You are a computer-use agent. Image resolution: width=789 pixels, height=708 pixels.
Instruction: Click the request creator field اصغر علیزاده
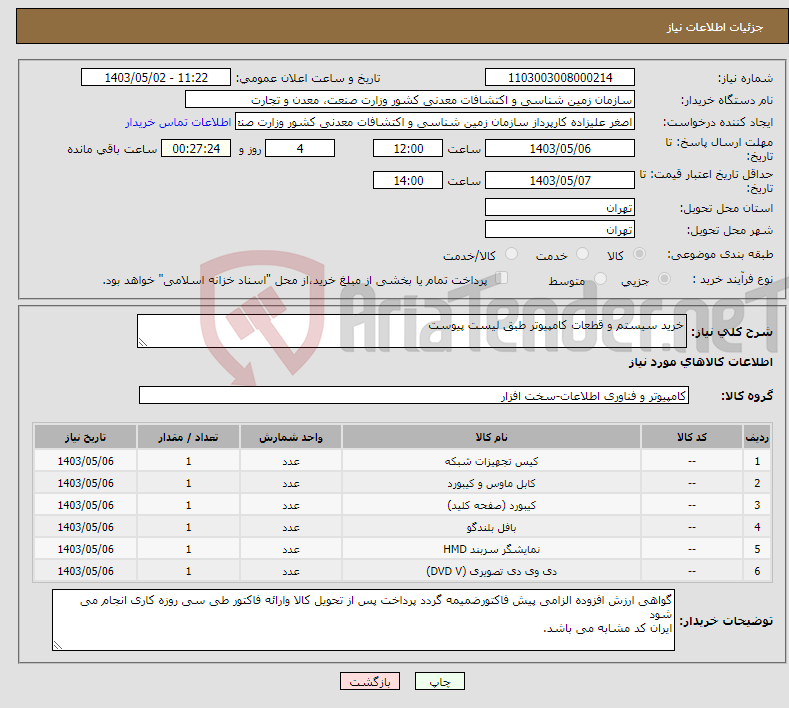point(435,122)
